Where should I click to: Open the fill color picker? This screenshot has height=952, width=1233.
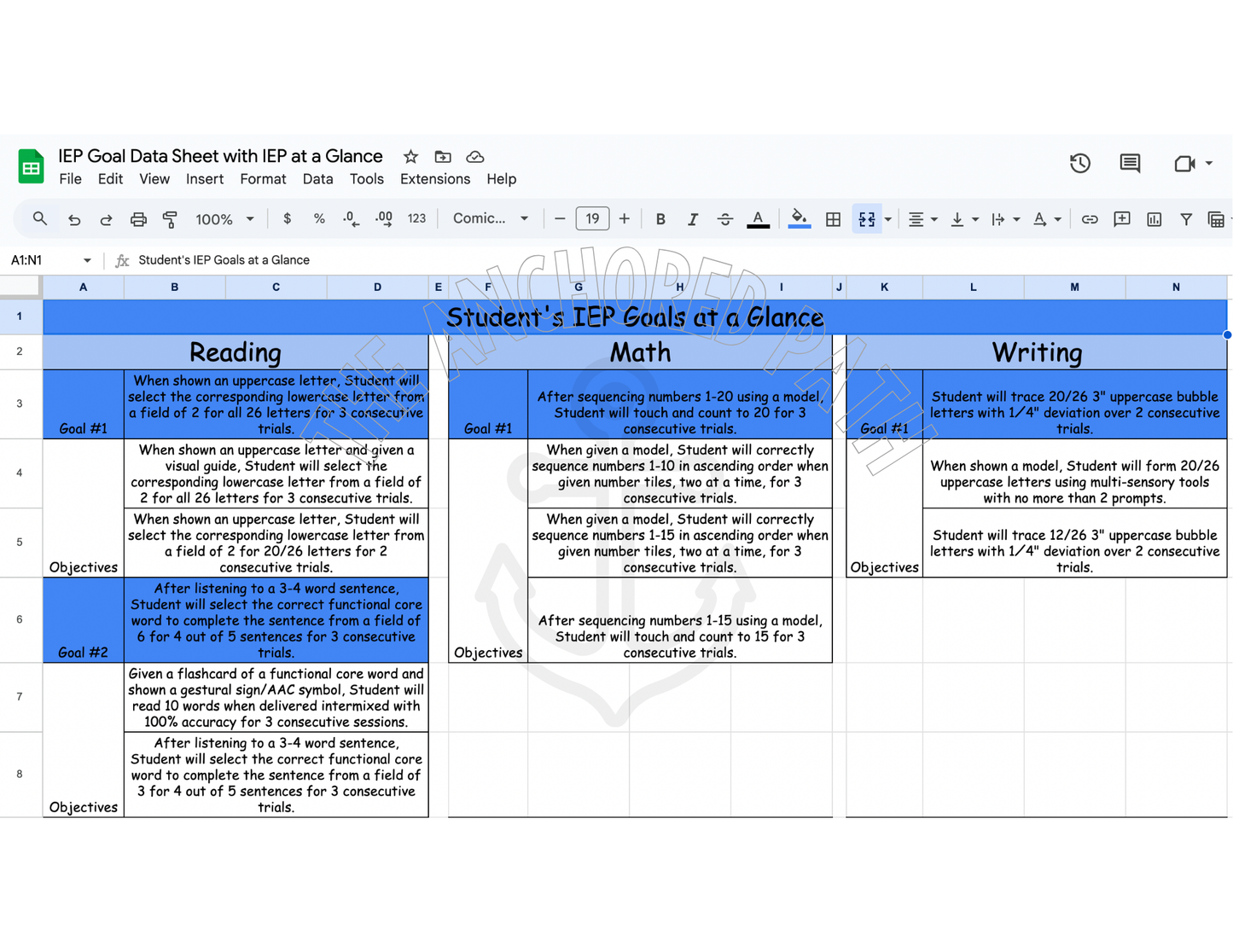click(x=799, y=219)
